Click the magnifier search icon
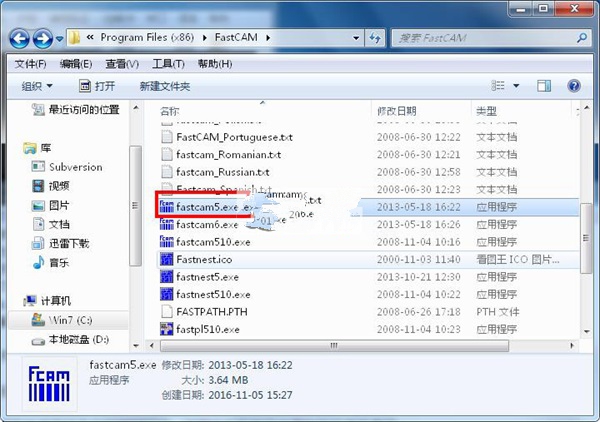The width and height of the screenshot is (600, 422). (582, 38)
